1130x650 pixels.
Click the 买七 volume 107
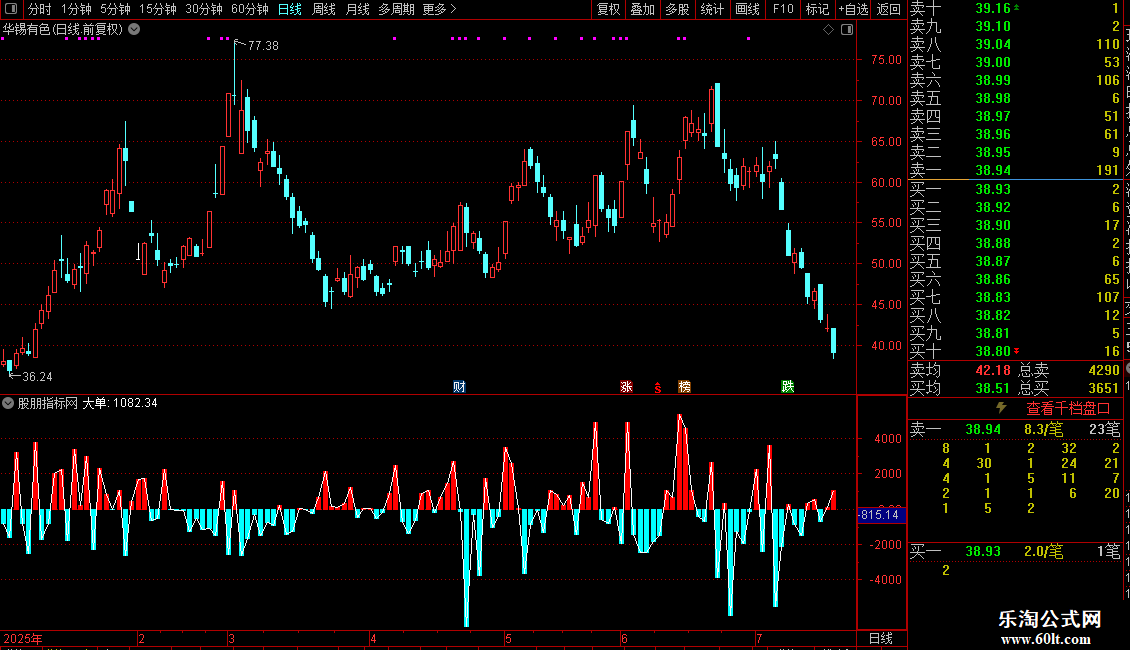pyautogui.click(x=1108, y=297)
